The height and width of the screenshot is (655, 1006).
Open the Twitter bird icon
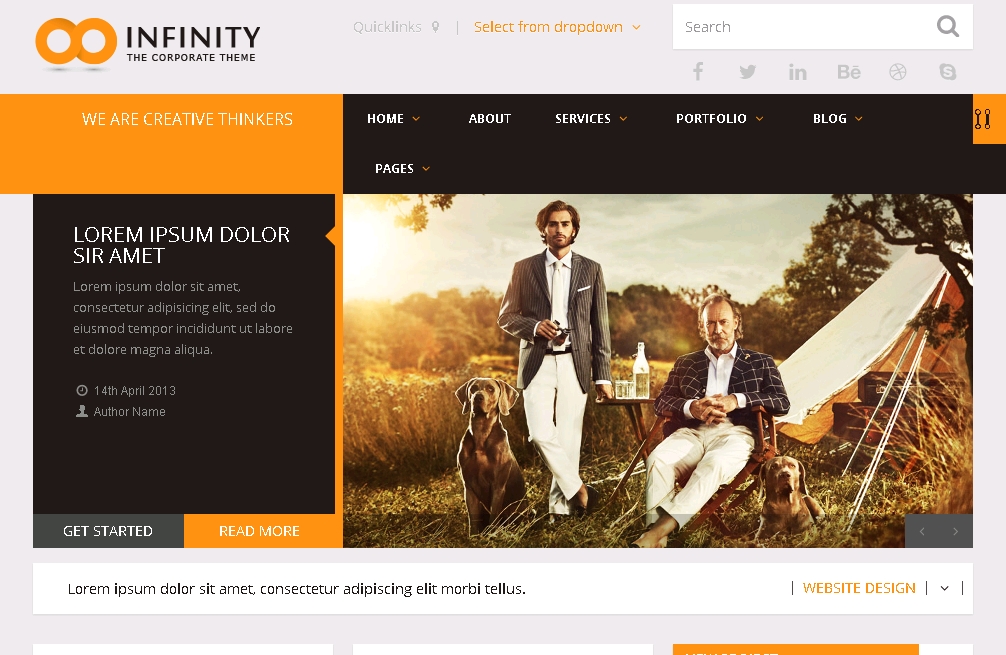747,72
